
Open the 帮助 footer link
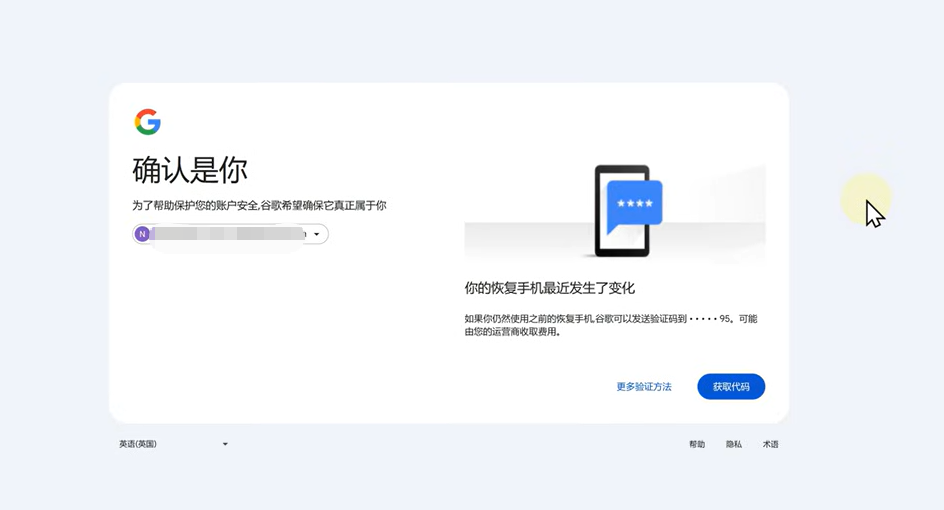(x=697, y=444)
